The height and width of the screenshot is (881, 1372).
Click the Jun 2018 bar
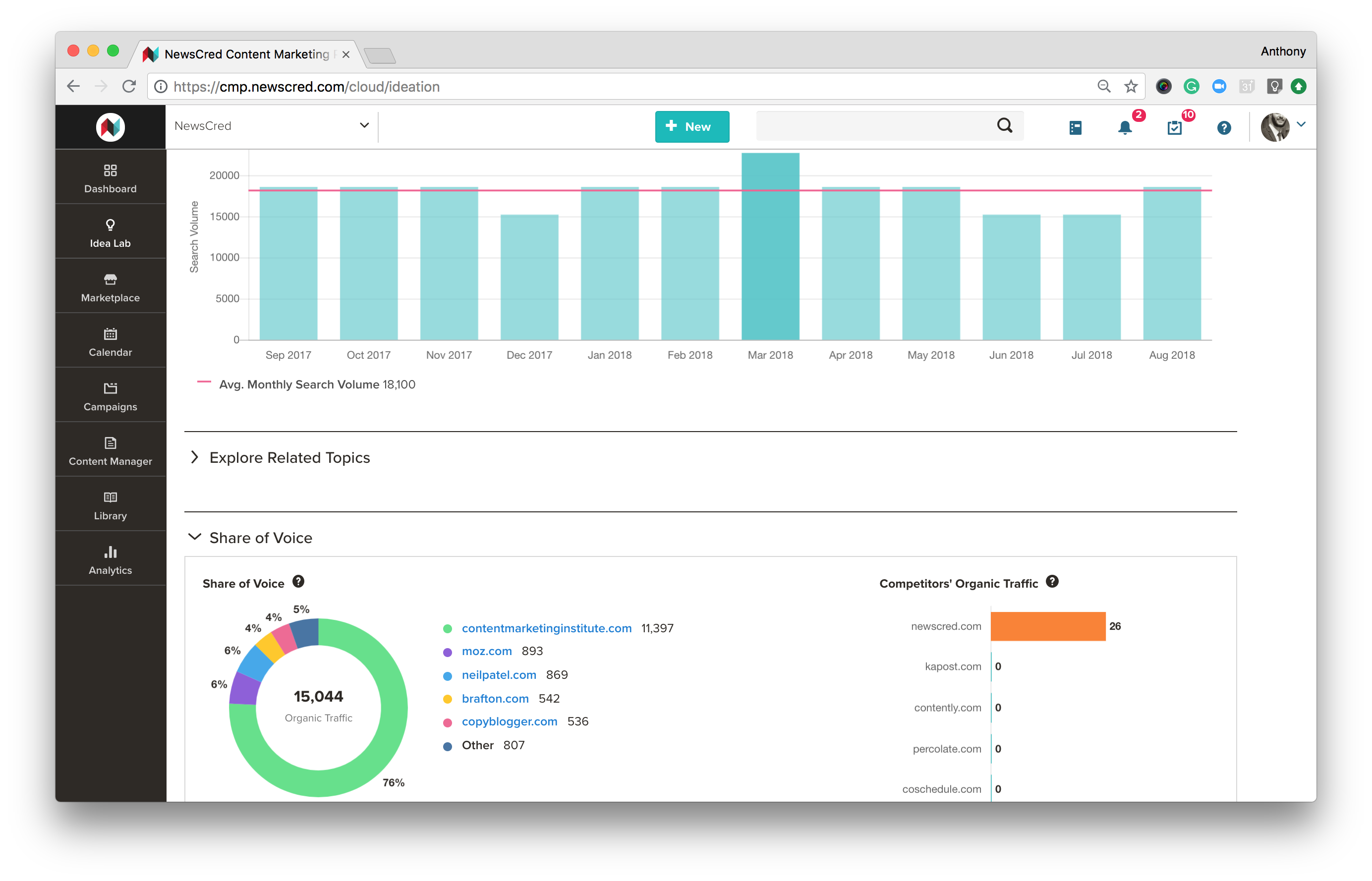(1012, 277)
